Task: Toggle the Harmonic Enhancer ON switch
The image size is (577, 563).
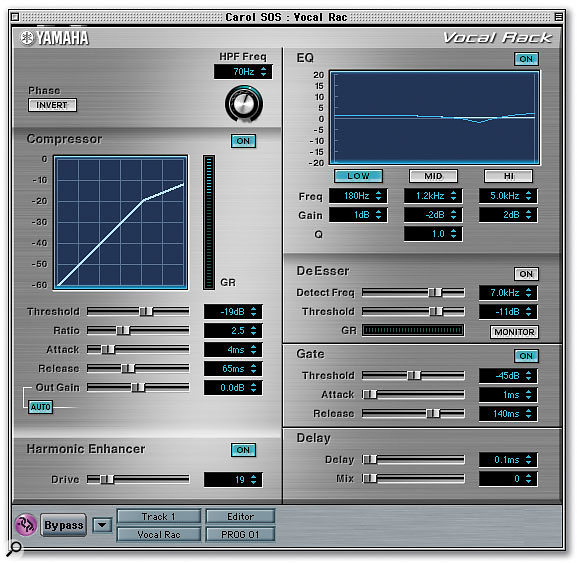Action: pos(243,450)
